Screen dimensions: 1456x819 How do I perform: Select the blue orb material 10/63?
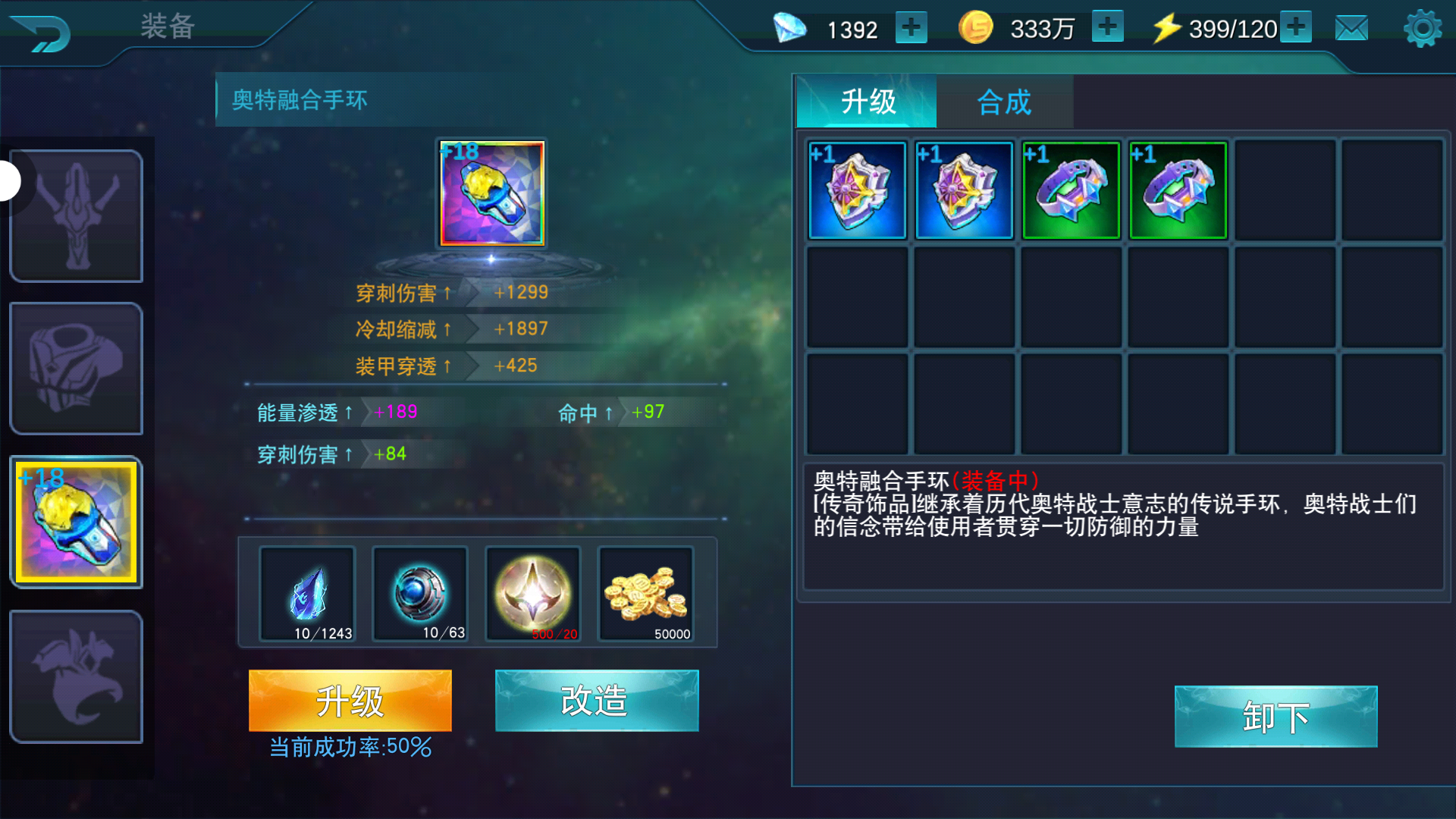click(x=419, y=594)
